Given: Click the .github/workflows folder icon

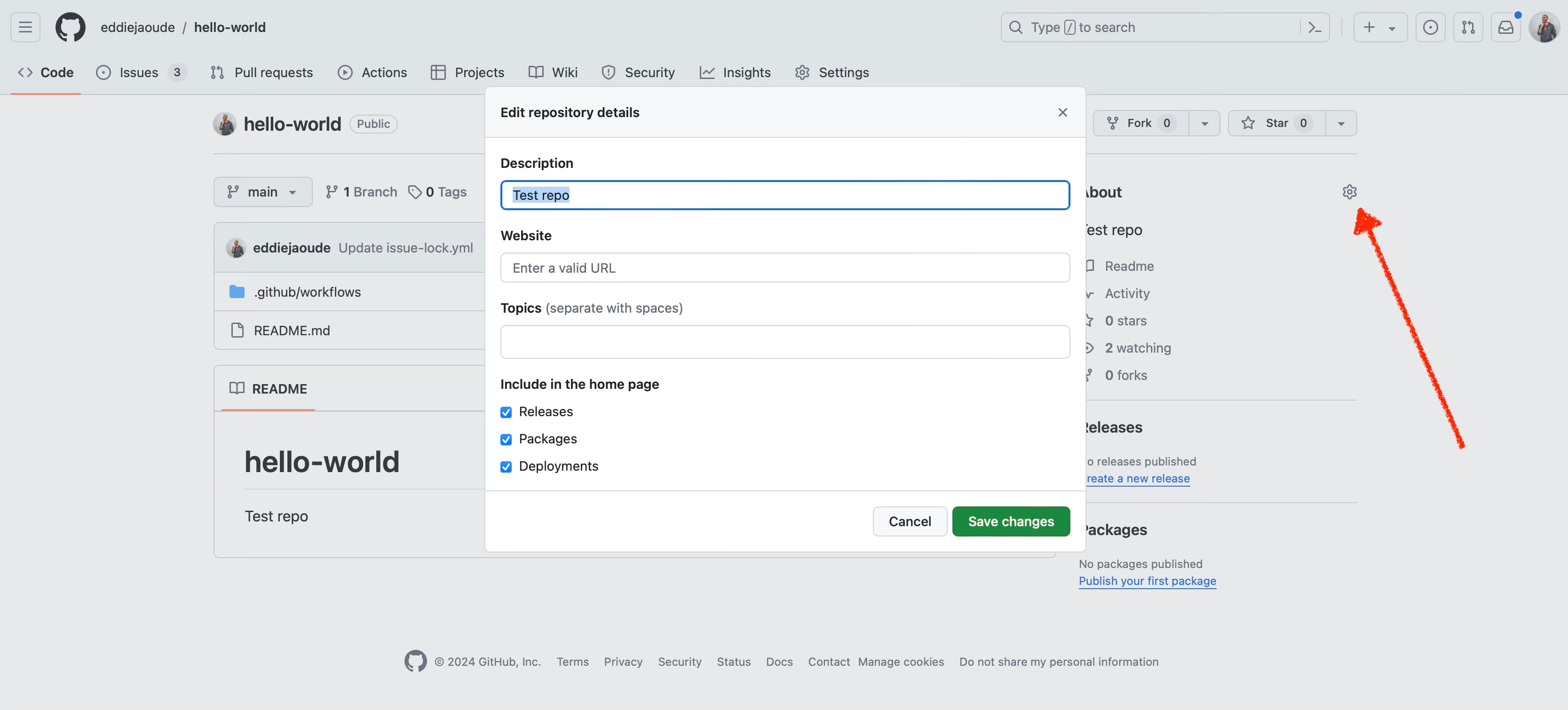Looking at the screenshot, I should tap(237, 292).
